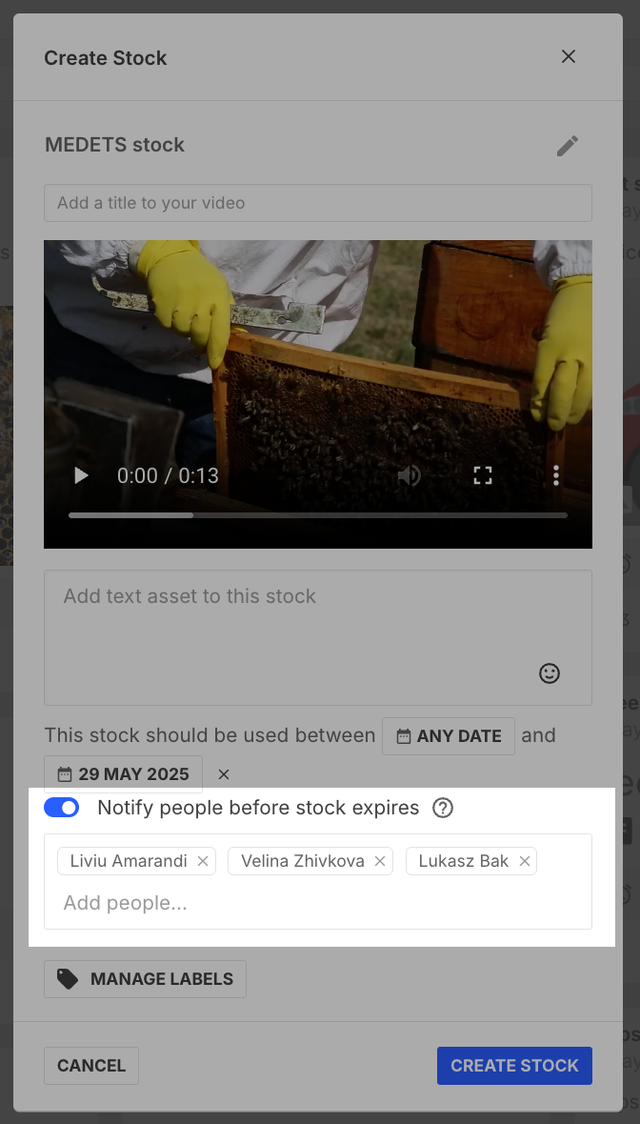This screenshot has height=1124, width=640.
Task: Show help for stock expiry notification
Action: [443, 808]
